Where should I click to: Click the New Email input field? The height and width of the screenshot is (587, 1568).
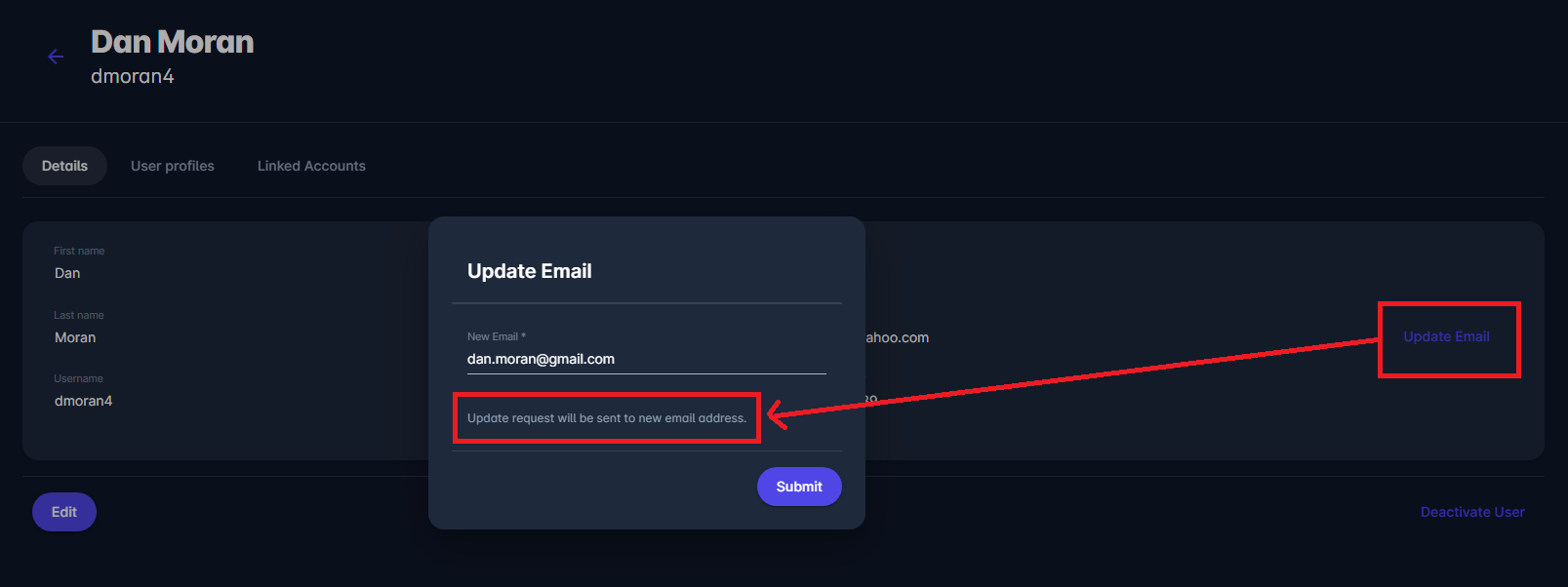[645, 359]
